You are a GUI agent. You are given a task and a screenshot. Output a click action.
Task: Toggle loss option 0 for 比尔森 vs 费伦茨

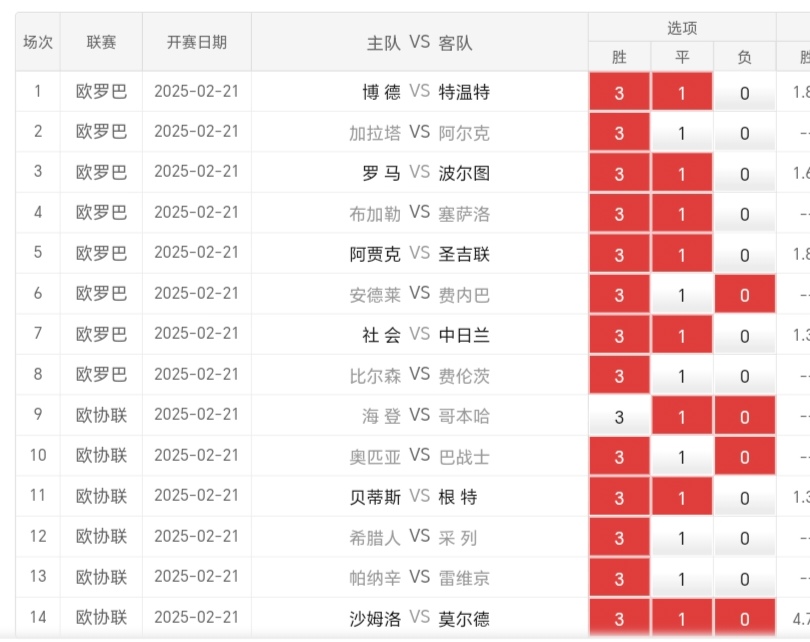tap(744, 376)
